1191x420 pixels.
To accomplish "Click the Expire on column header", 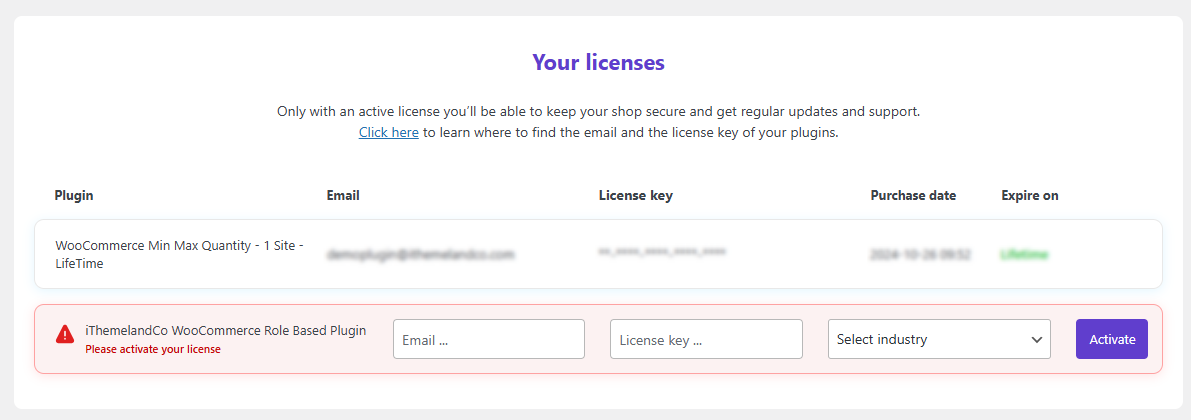I will pyautogui.click(x=1029, y=195).
